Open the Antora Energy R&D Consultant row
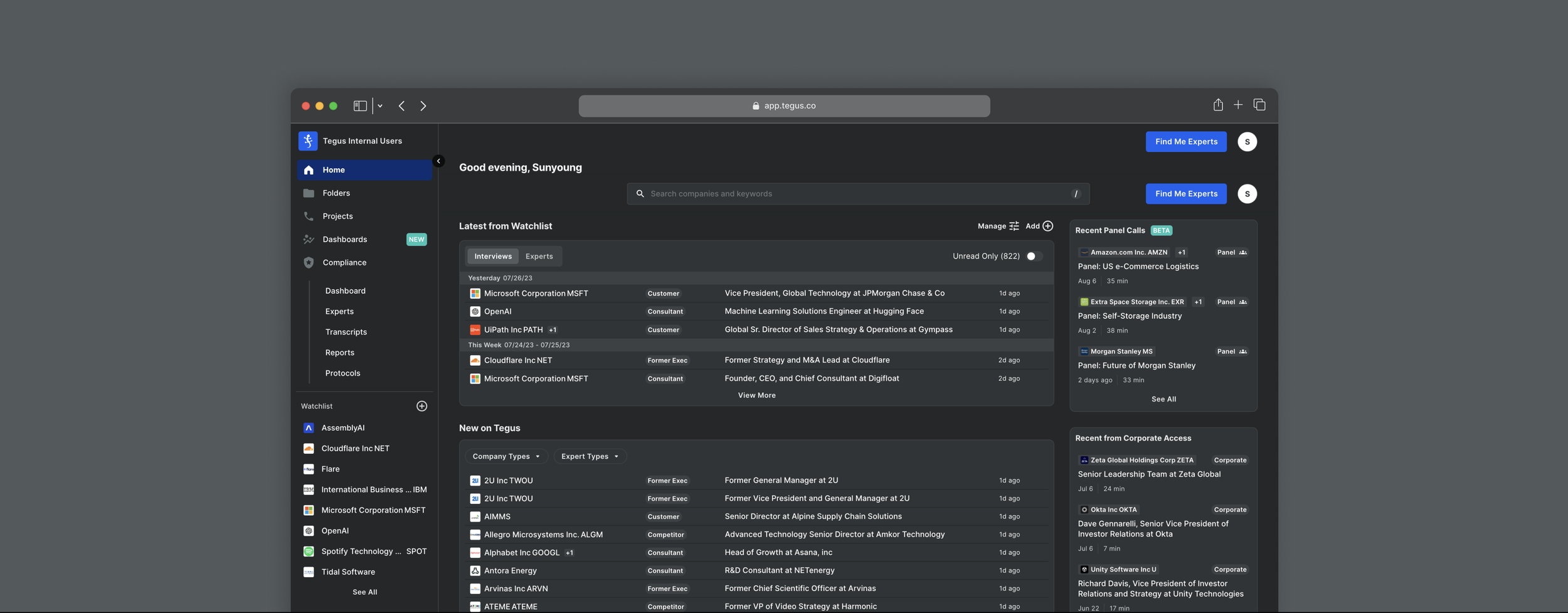1568x613 pixels. 756,571
